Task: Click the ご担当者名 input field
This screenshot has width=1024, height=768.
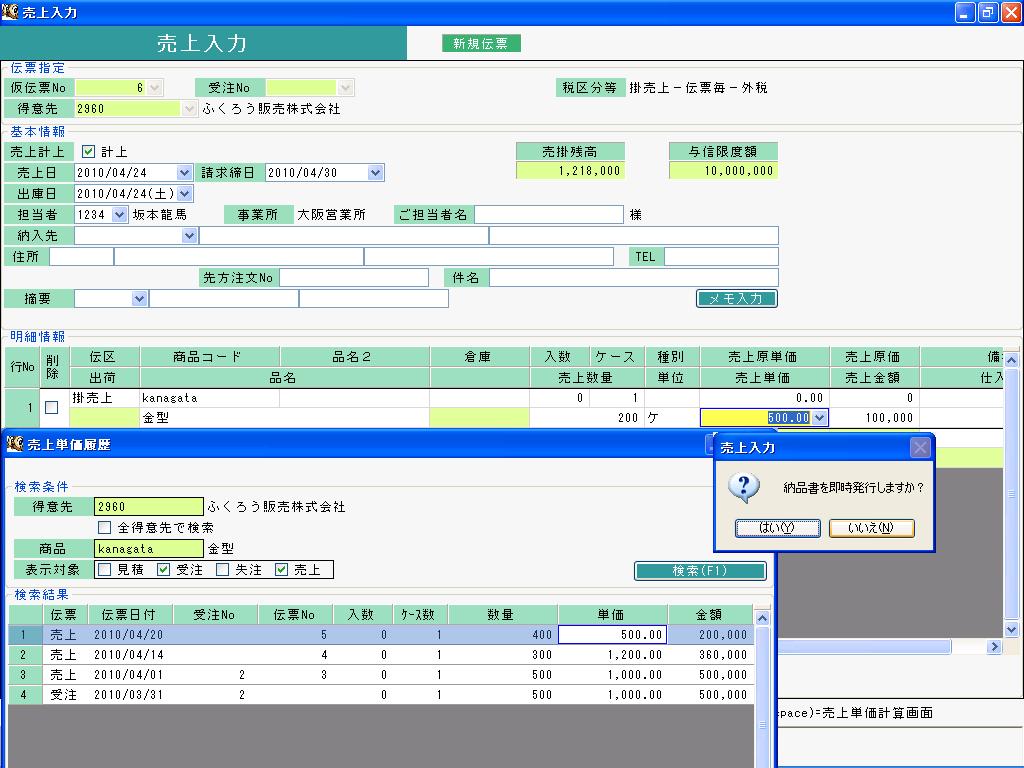Action: pyautogui.click(x=549, y=214)
